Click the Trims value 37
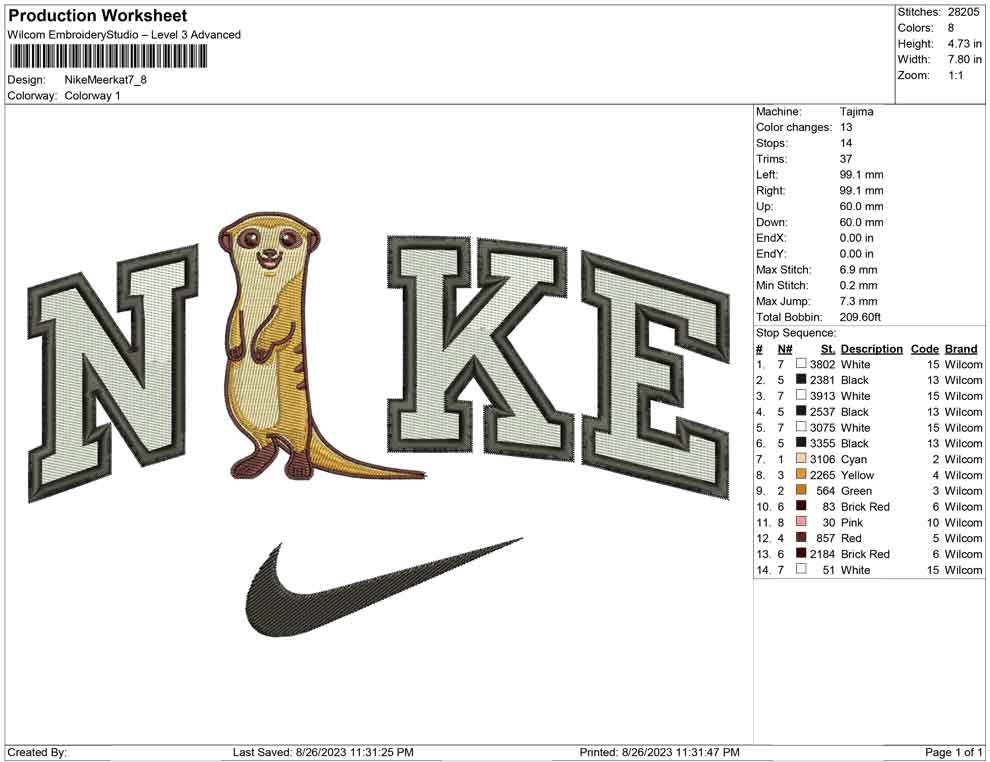990x762 pixels. (846, 158)
